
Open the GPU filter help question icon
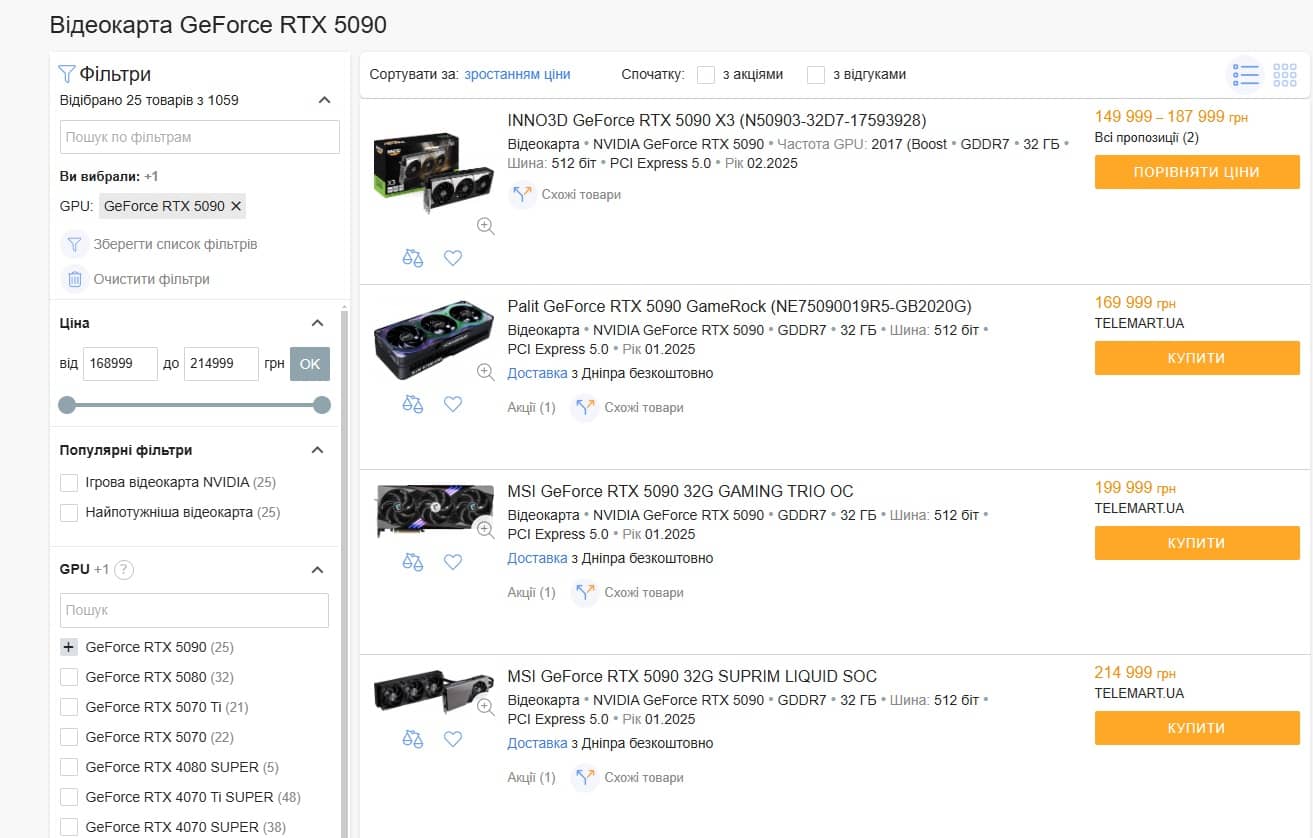pos(124,570)
